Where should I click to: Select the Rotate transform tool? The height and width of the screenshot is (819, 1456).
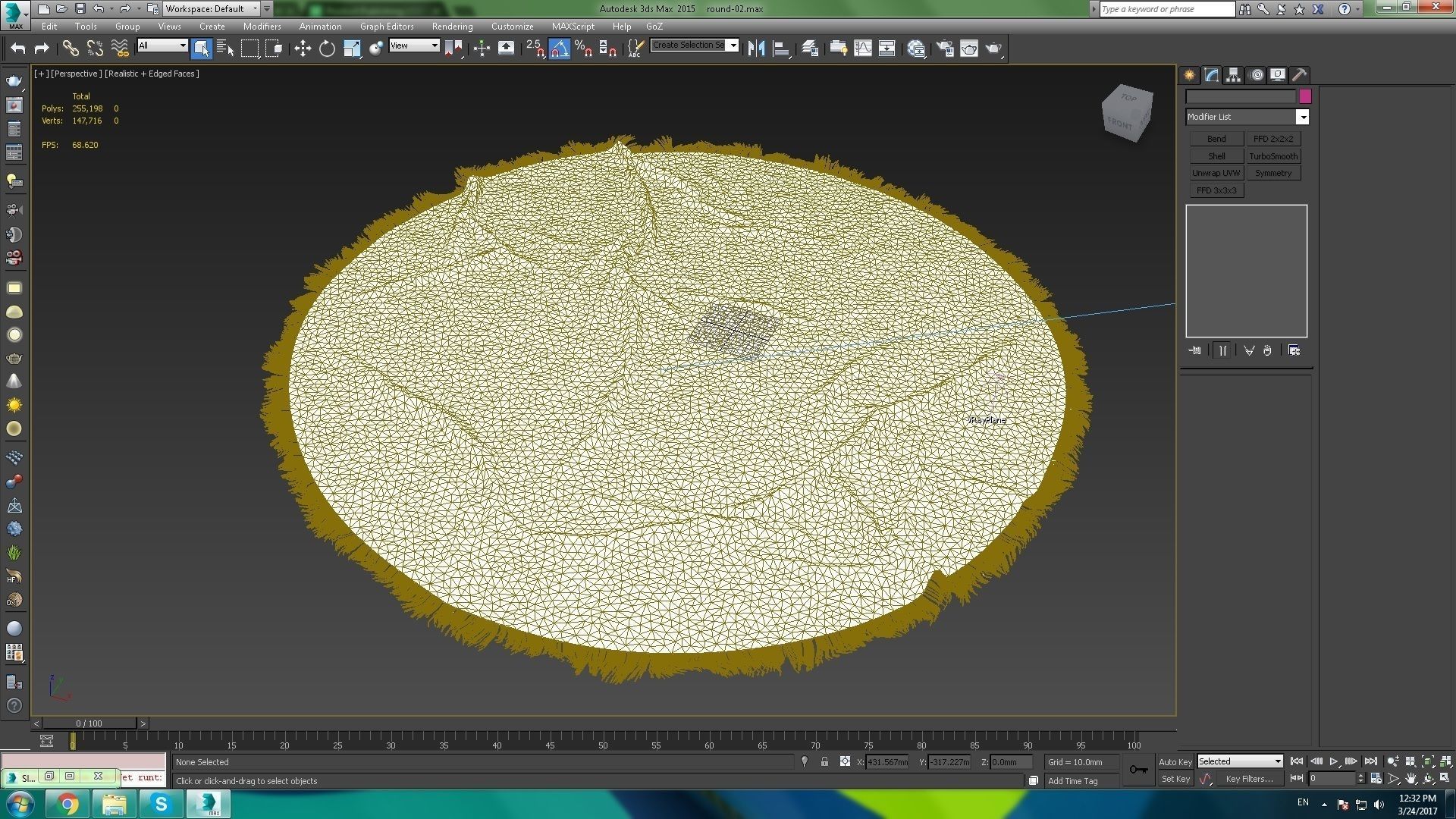point(327,49)
